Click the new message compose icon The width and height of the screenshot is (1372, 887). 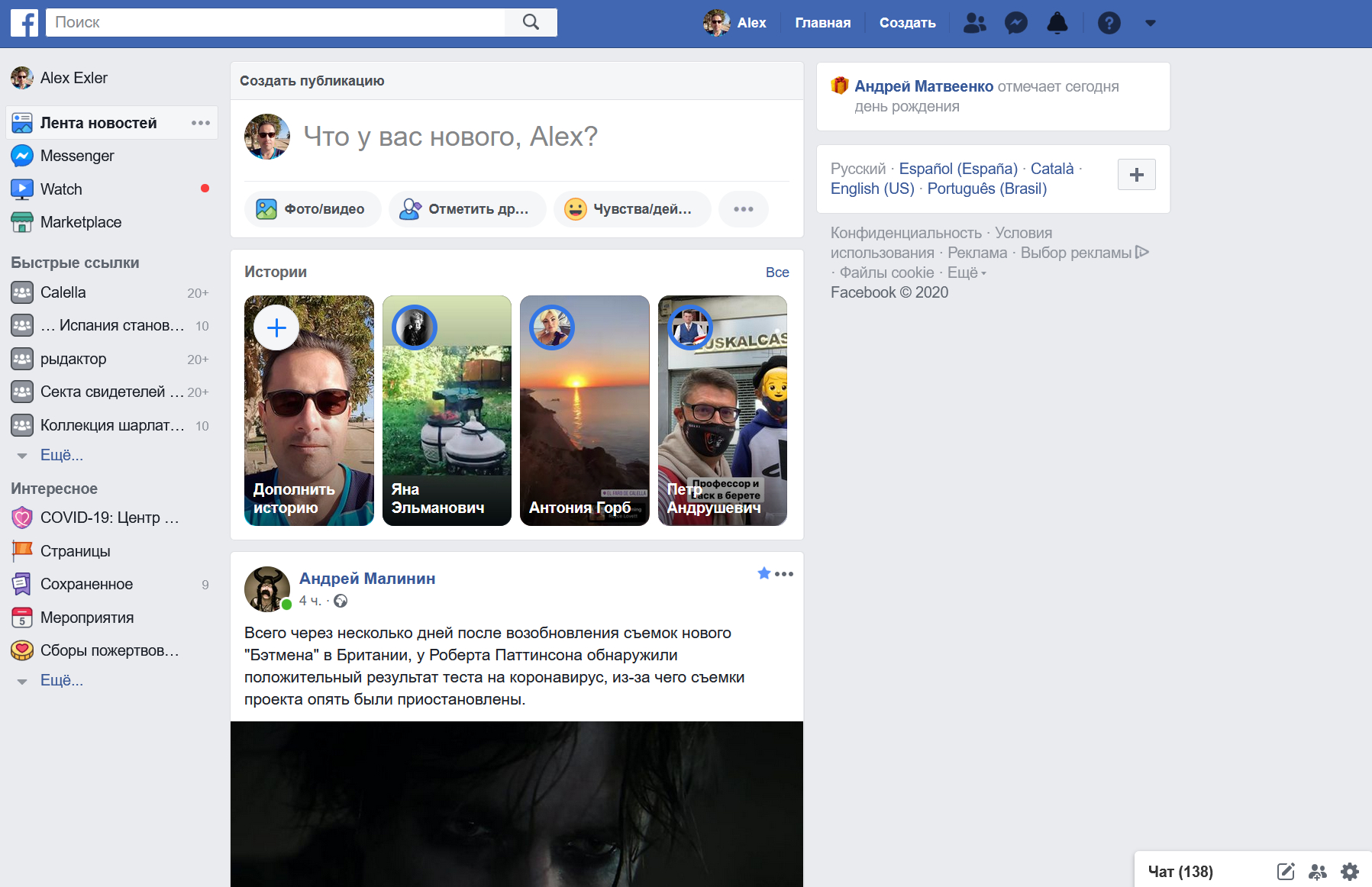point(1286,872)
